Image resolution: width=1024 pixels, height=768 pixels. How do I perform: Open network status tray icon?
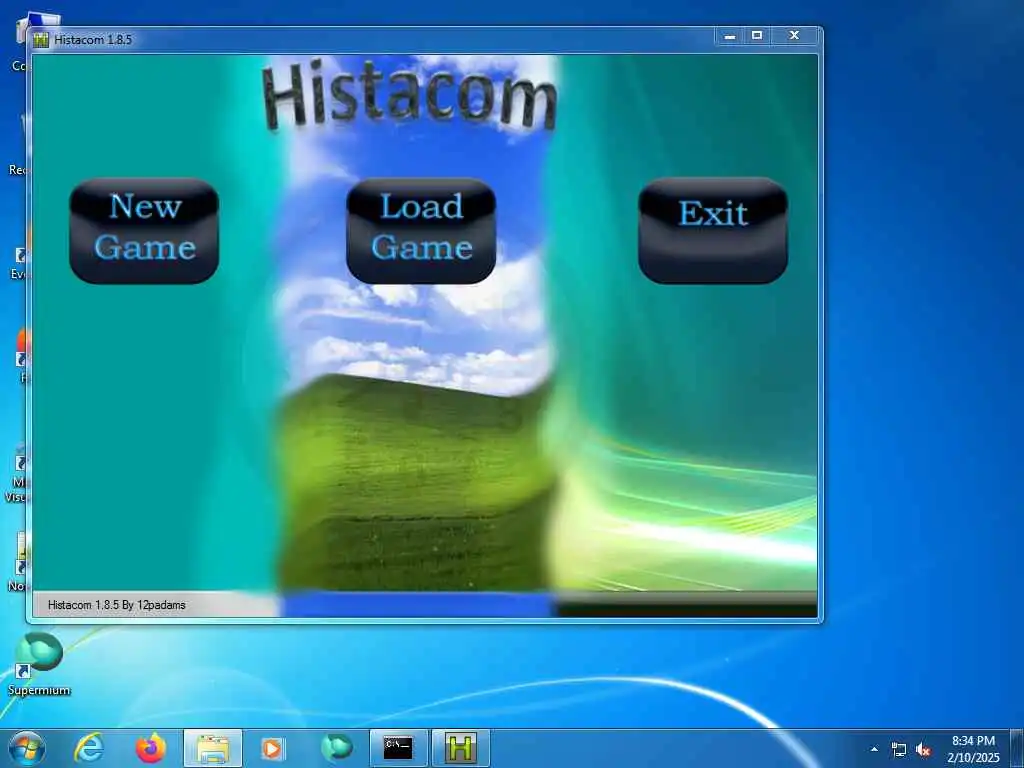click(899, 750)
